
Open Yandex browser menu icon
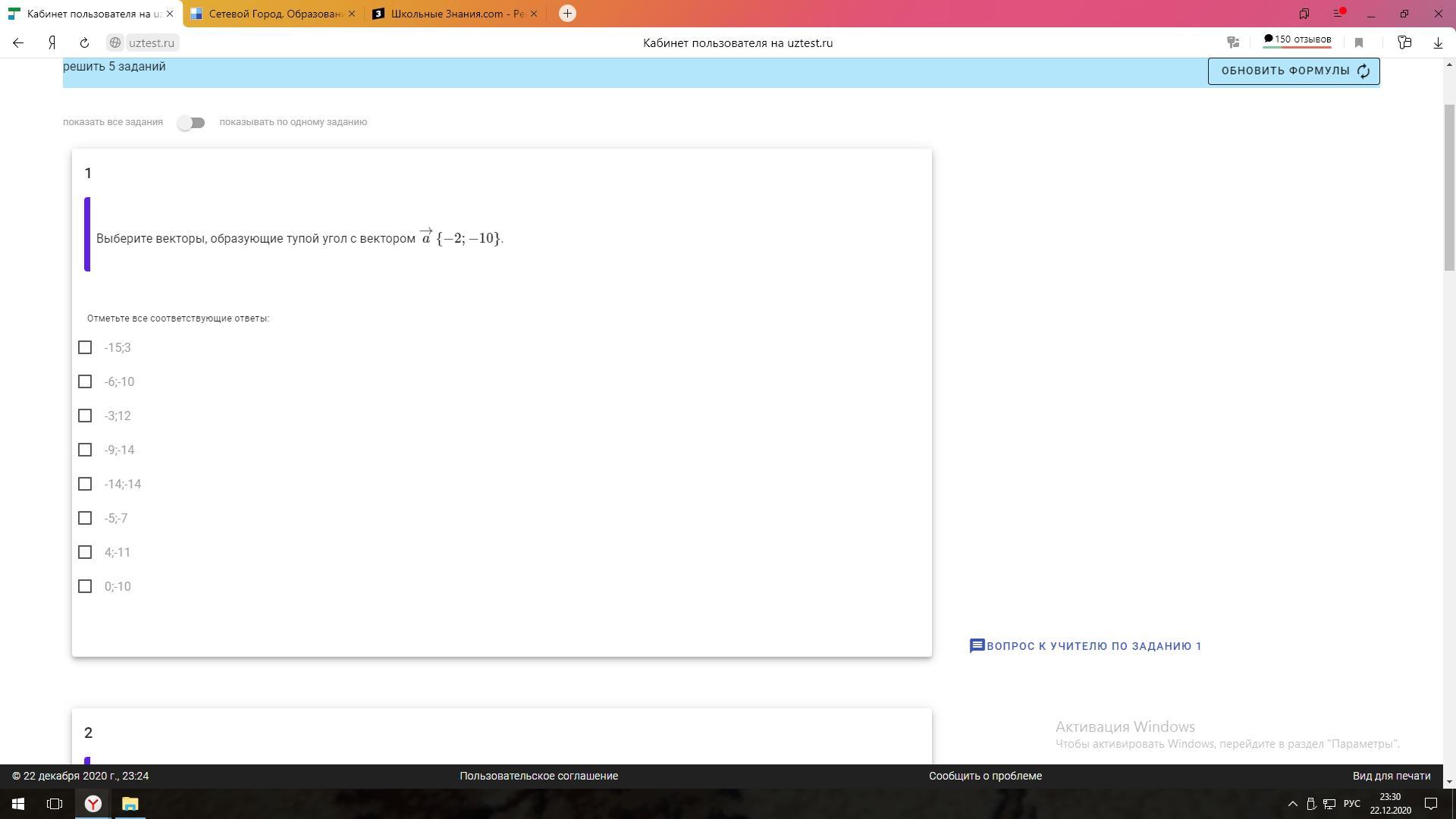1338,14
